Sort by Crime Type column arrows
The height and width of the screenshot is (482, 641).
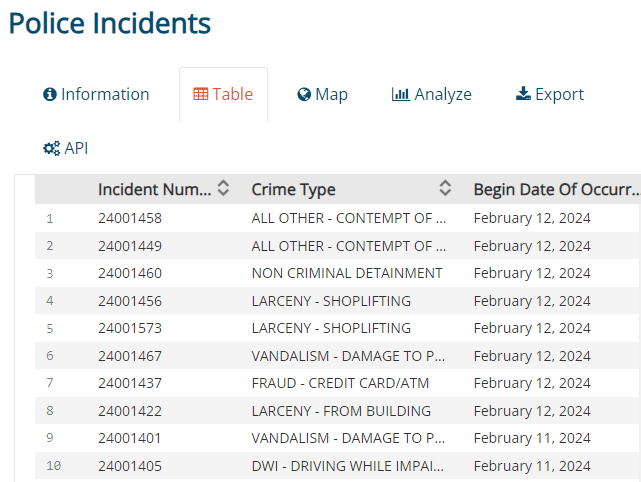pos(445,188)
